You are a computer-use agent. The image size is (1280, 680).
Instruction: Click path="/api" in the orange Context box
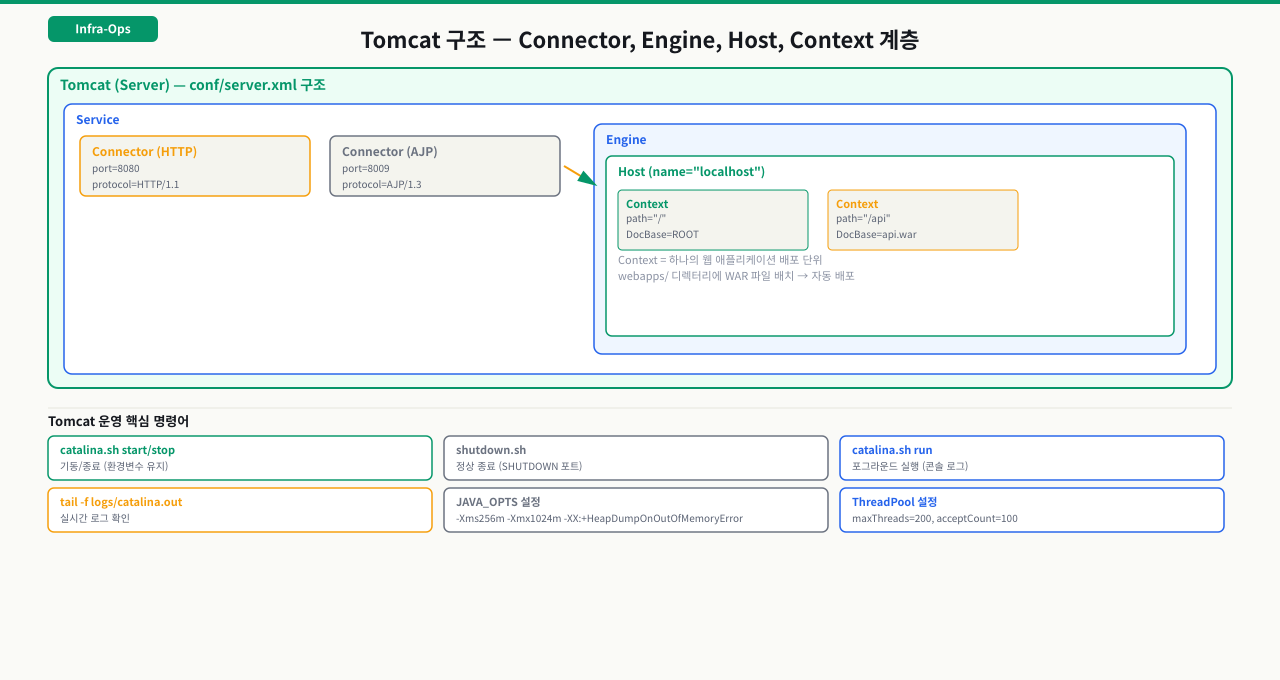click(x=863, y=219)
